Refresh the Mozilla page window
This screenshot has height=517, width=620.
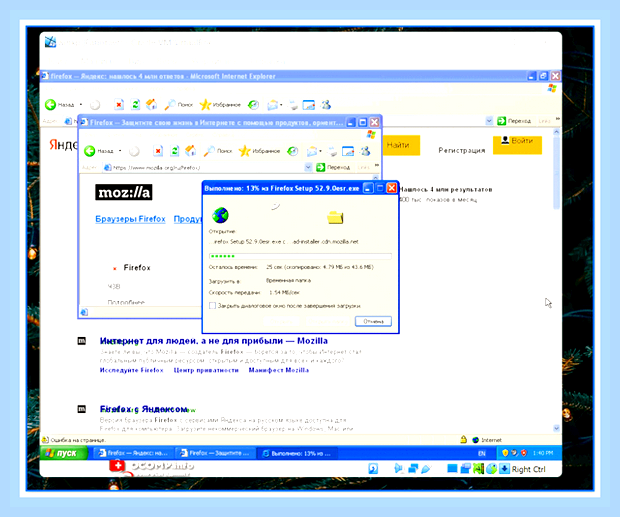(174, 151)
